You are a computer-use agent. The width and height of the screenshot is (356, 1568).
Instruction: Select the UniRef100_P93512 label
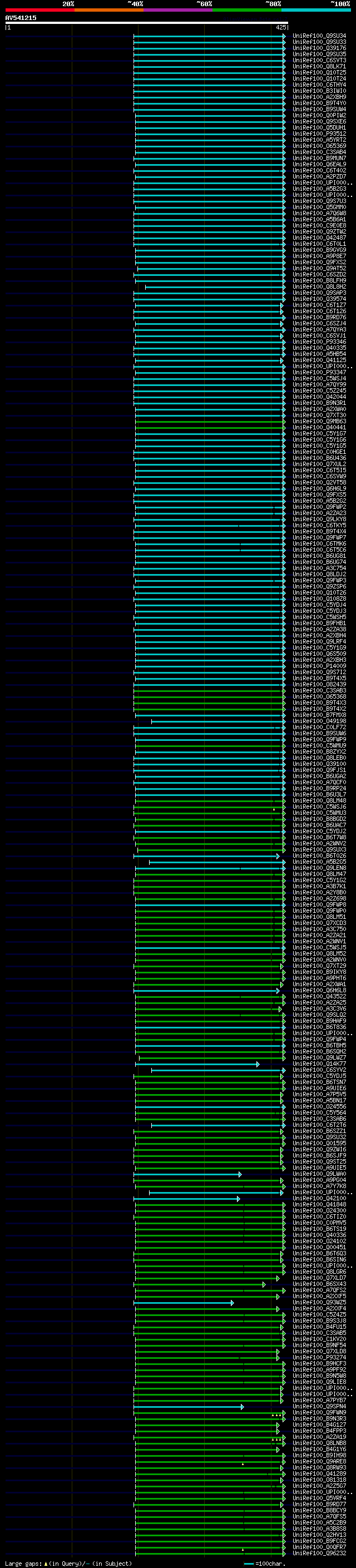coord(319,133)
